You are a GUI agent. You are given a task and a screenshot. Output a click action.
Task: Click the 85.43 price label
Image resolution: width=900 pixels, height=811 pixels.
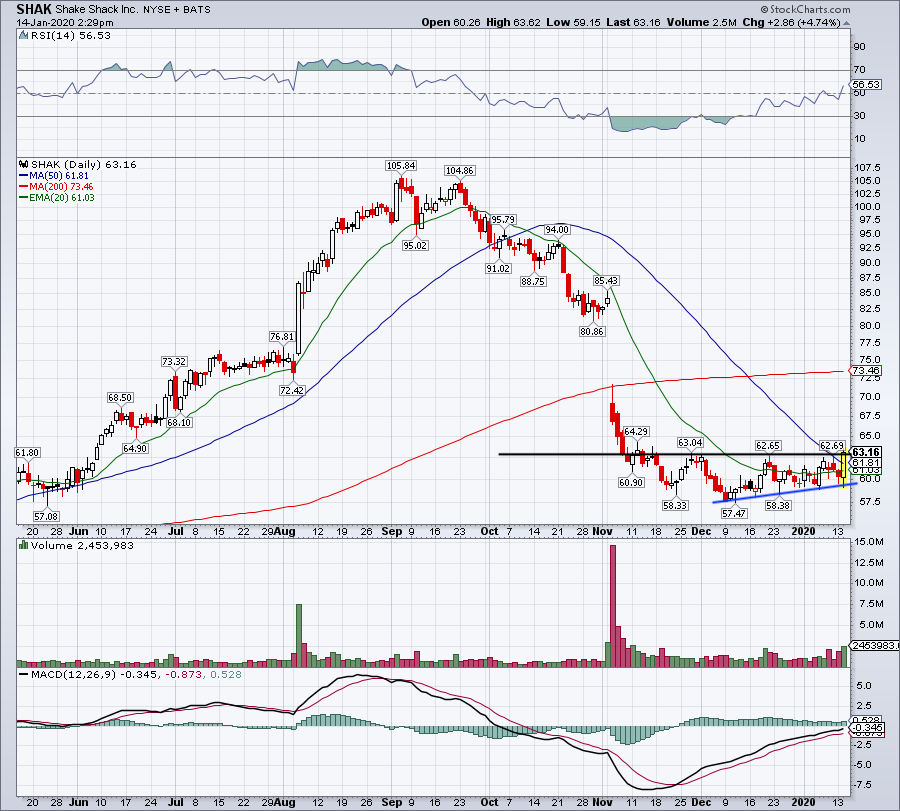tap(606, 281)
